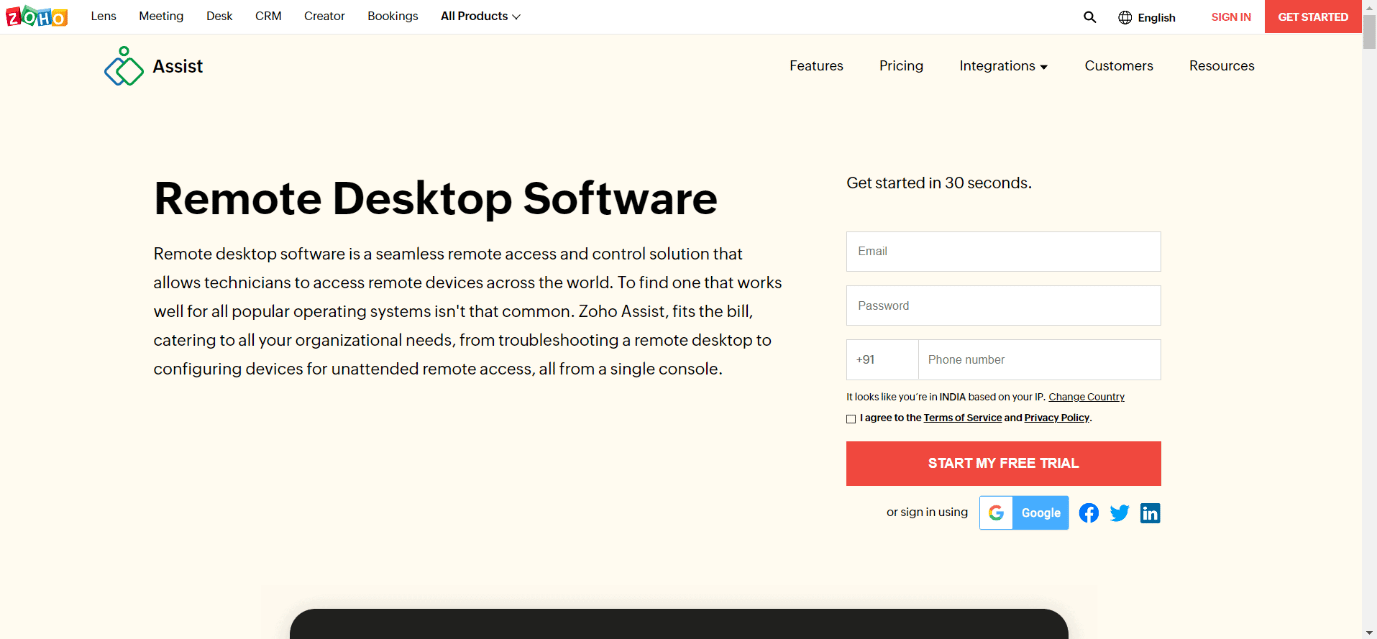Image resolution: width=1377 pixels, height=639 pixels.
Task: Open the +91 country code selector
Action: (882, 360)
